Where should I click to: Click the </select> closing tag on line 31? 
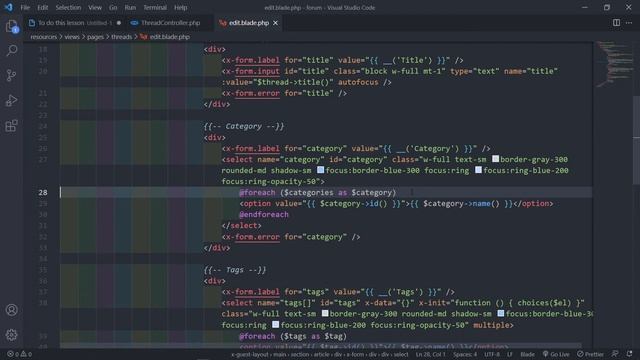pos(241,225)
